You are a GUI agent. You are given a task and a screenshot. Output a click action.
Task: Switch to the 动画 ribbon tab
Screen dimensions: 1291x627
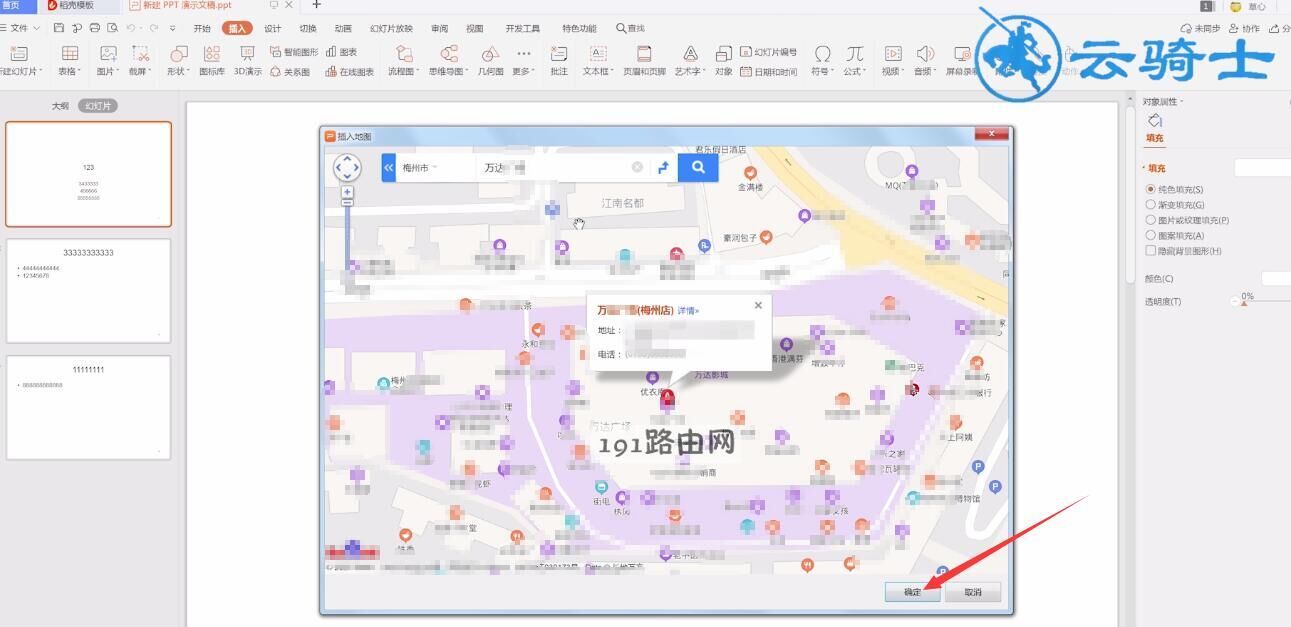(x=343, y=28)
